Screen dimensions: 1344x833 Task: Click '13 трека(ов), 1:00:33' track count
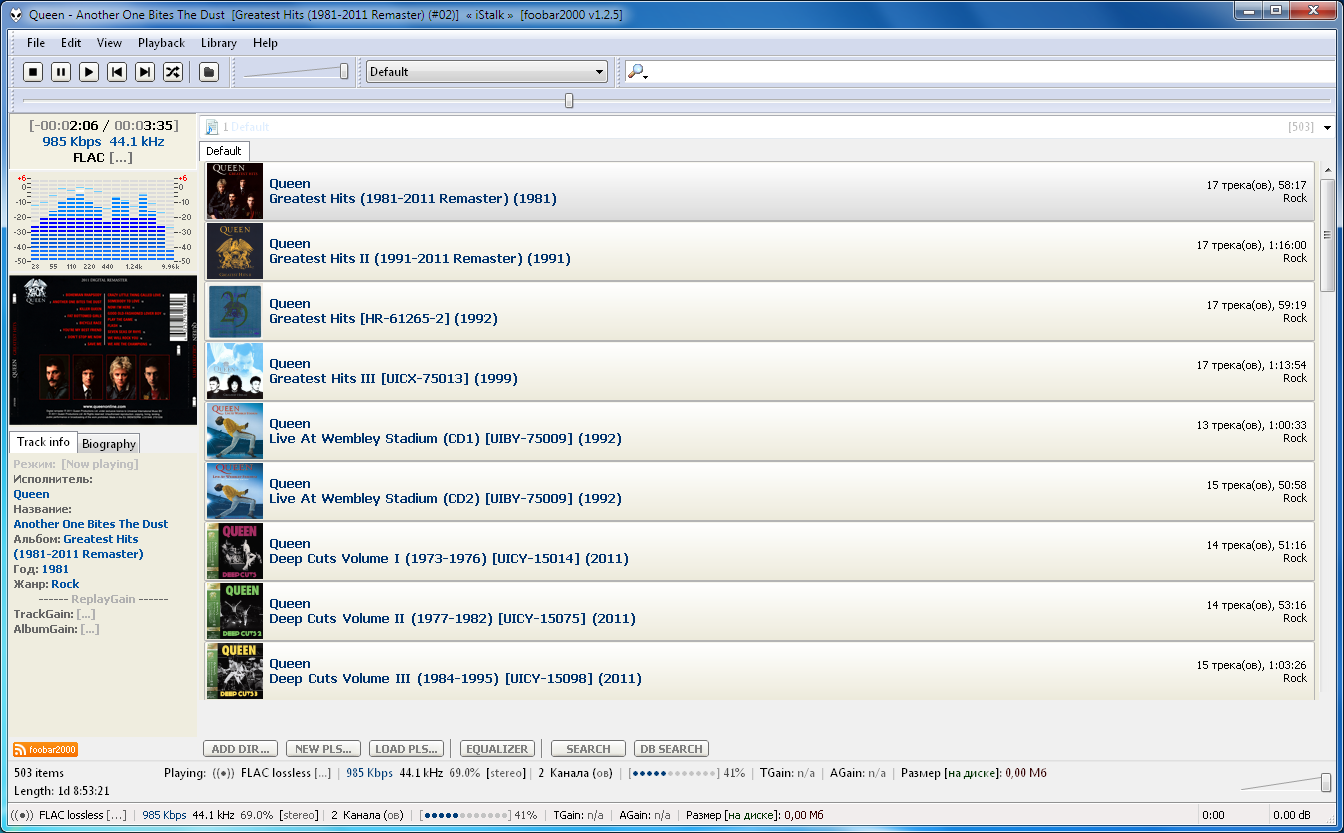point(1252,425)
